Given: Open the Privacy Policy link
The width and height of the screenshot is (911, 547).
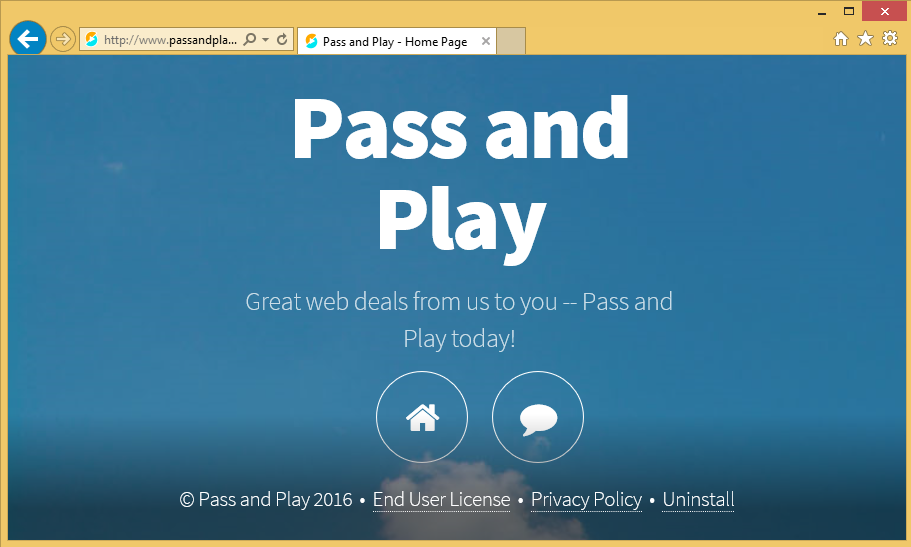Looking at the screenshot, I should click(586, 499).
